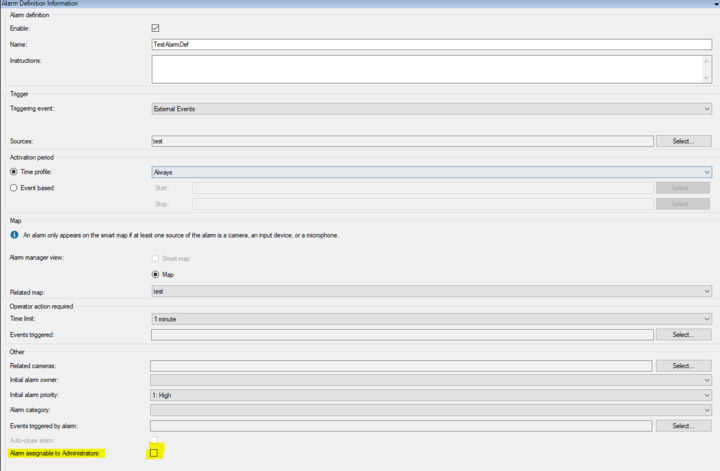The height and width of the screenshot is (471, 720).
Task: Open the Initial alarm priority dropdown
Action: [x=431, y=395]
